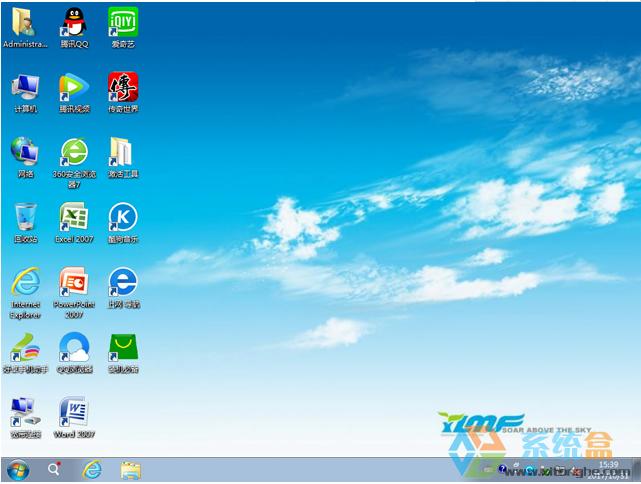Launch the PowerPoint 2007 shortcut
Screen dimensions: 641x484
[x=73, y=283]
